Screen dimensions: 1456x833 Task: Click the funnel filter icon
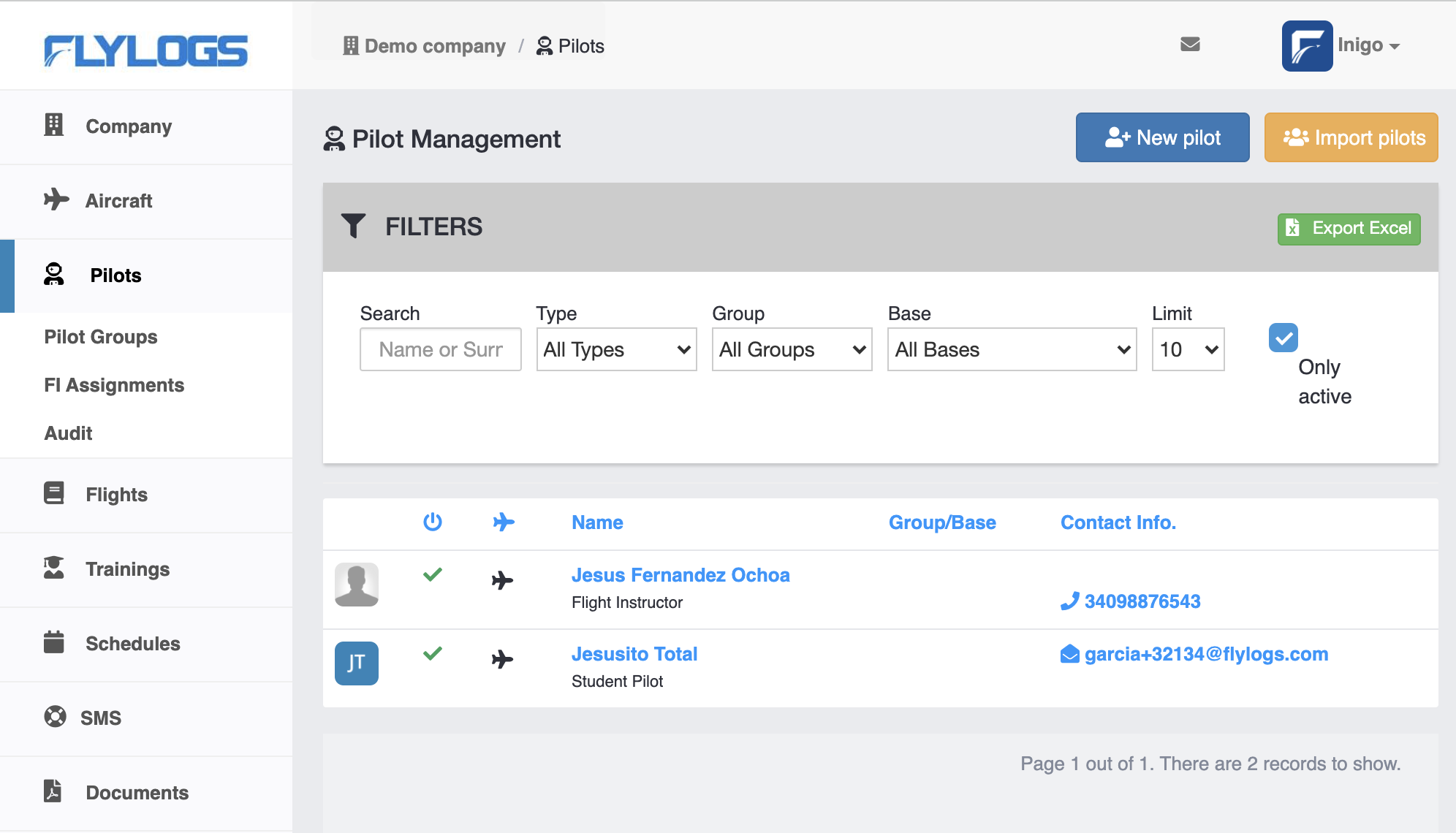353,226
